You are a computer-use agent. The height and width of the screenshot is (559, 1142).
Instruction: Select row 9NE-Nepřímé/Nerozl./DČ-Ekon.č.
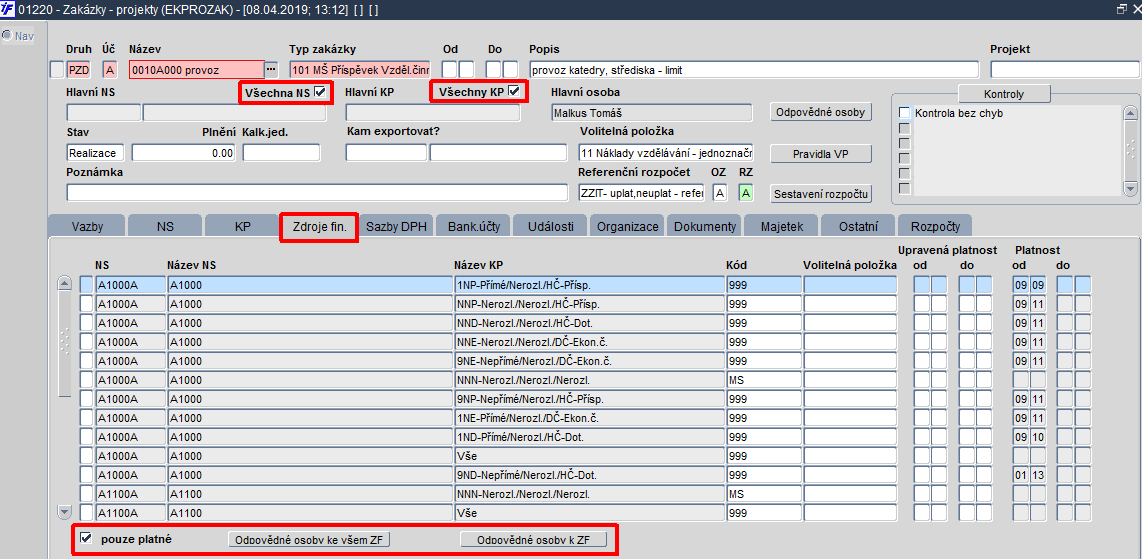(588, 360)
